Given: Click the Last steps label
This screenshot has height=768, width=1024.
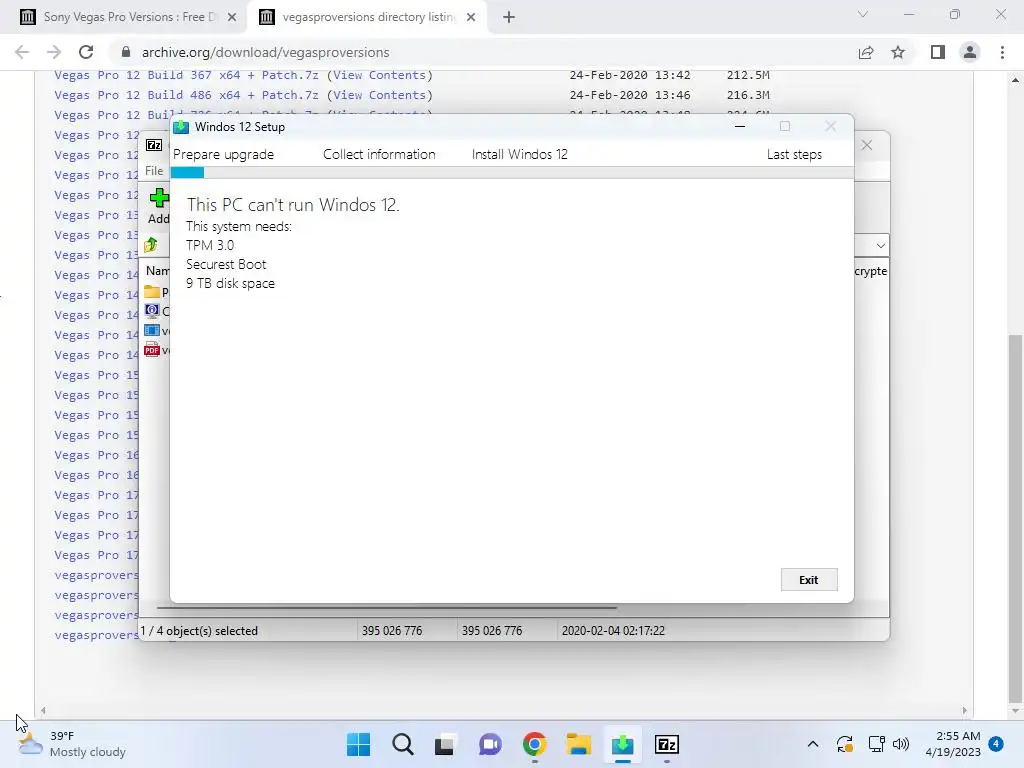Looking at the screenshot, I should tap(794, 155).
